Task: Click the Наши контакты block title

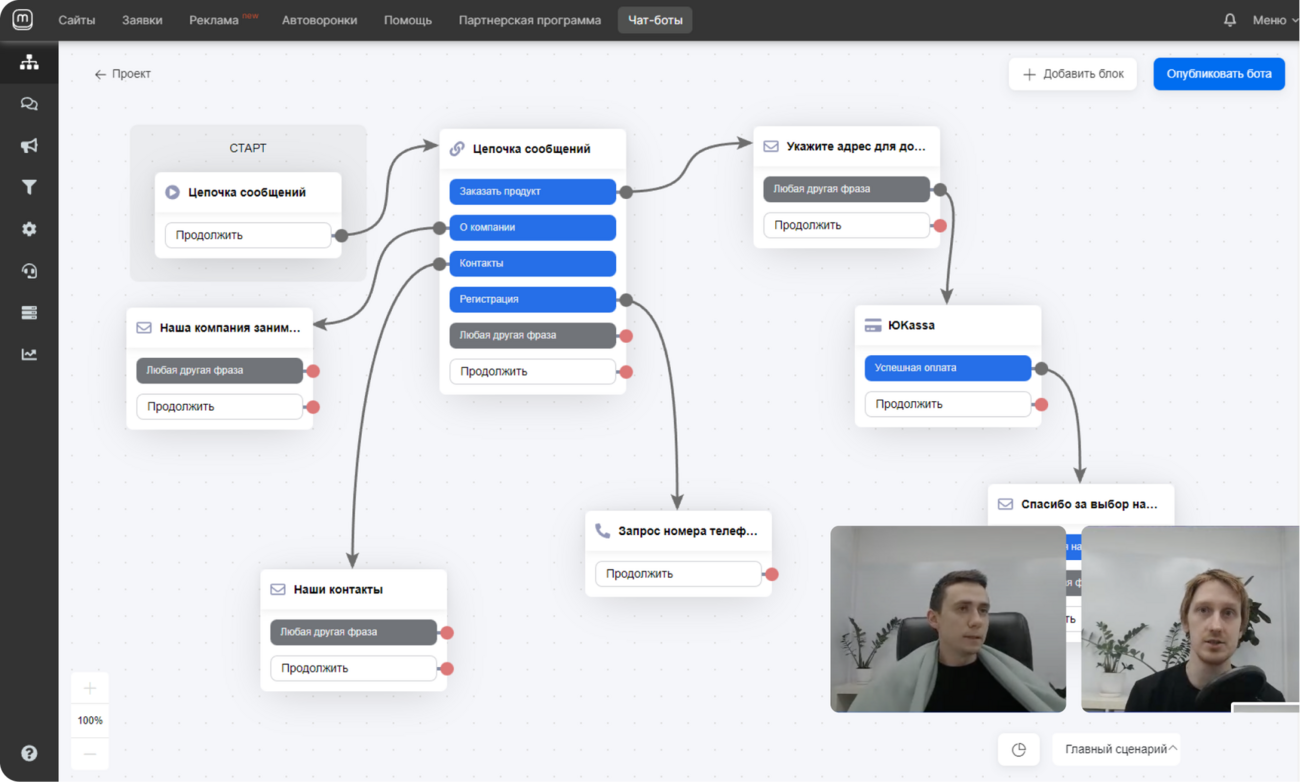Action: click(338, 589)
